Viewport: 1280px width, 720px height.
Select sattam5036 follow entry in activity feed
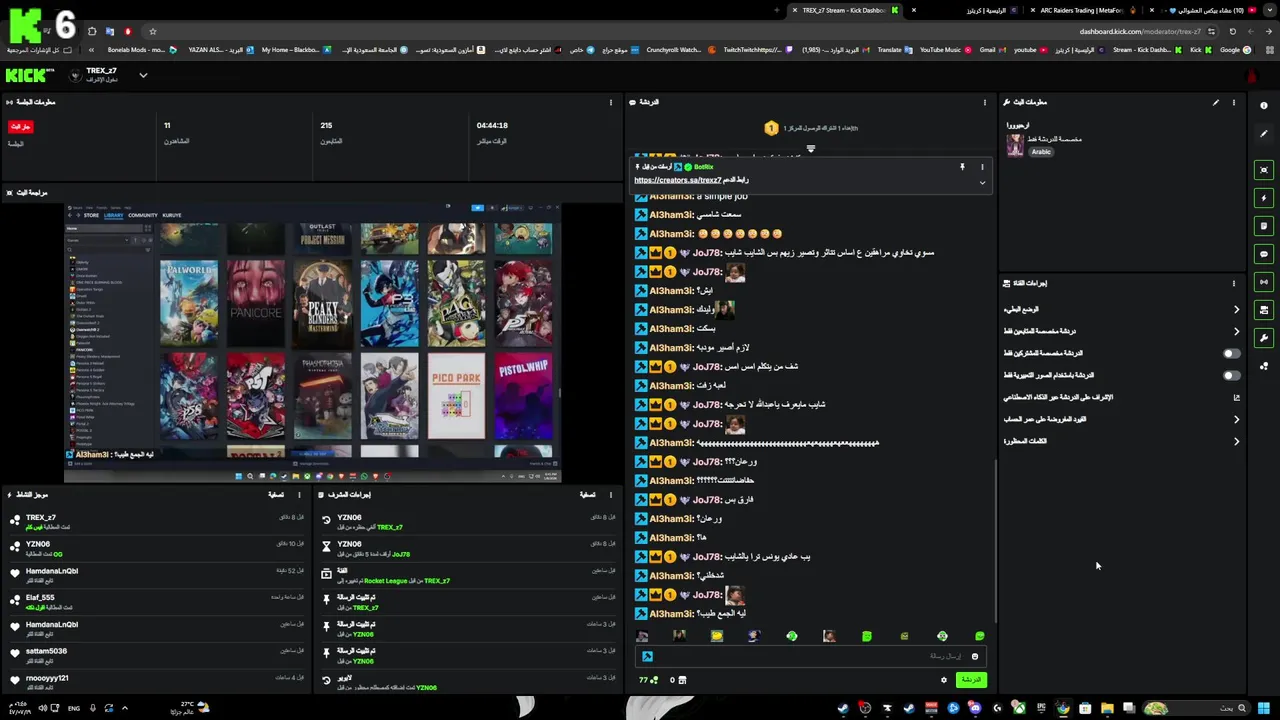click(x=157, y=654)
